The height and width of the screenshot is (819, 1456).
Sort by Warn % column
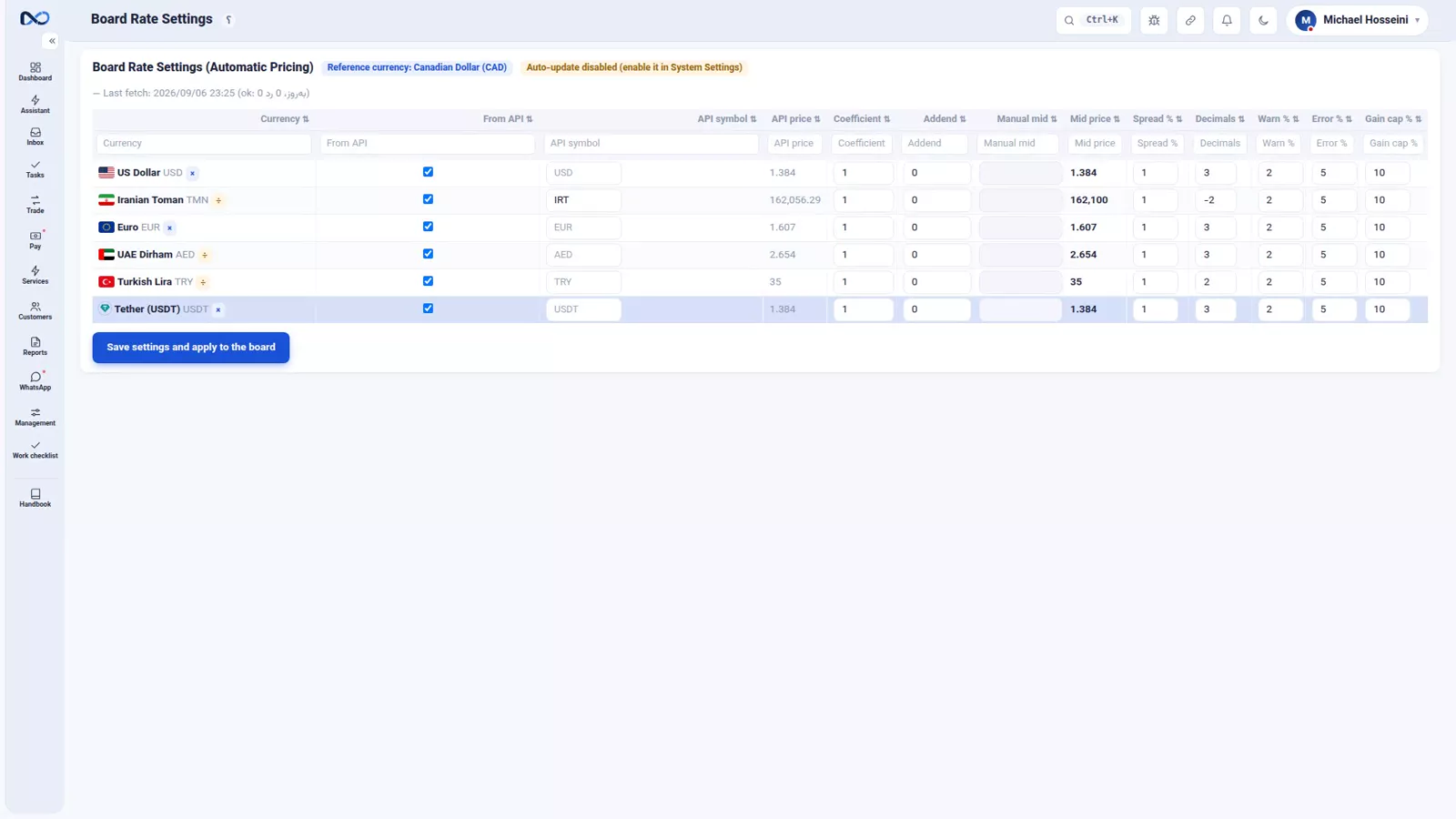coord(1278,119)
